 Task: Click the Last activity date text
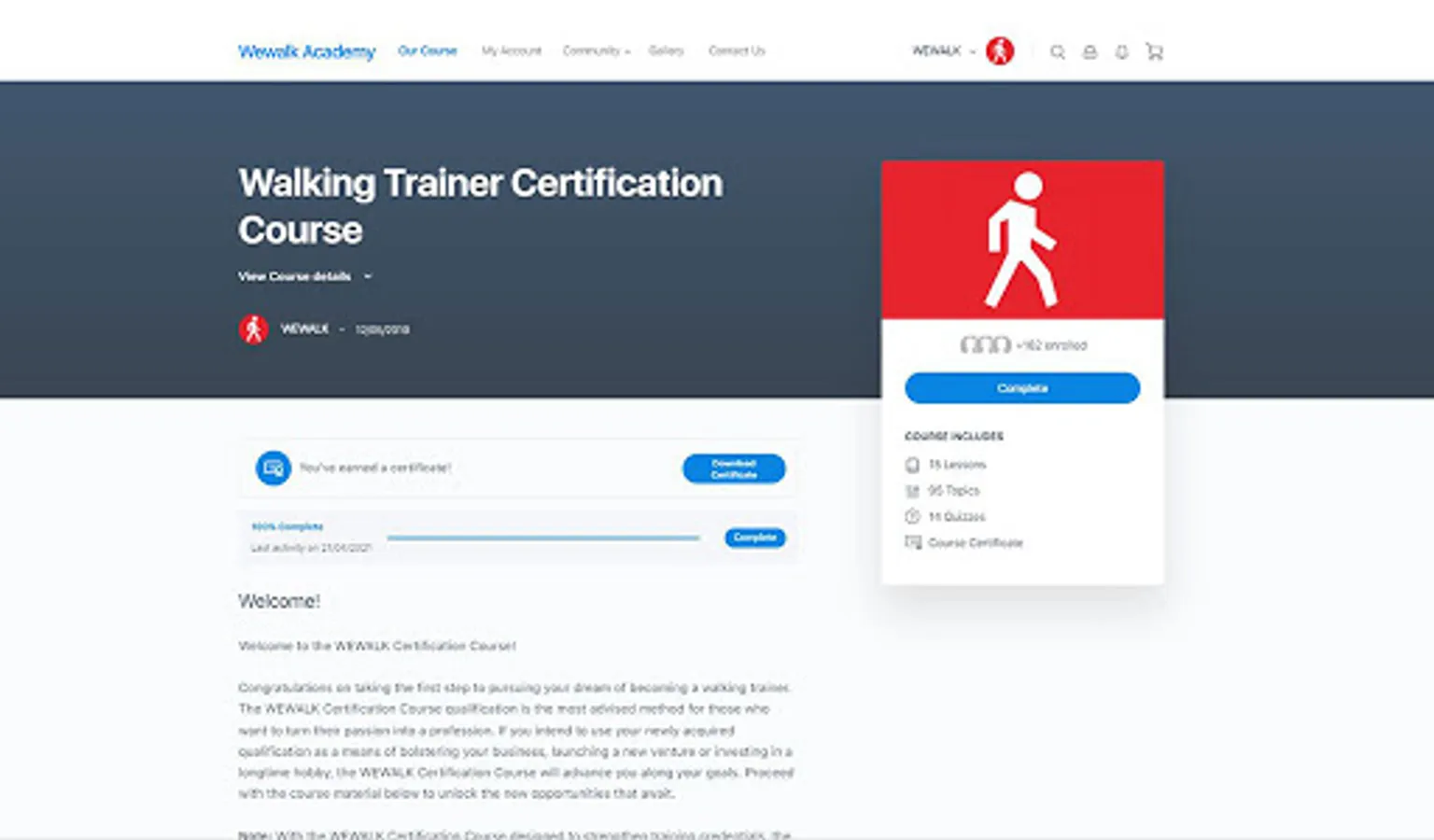tap(312, 548)
